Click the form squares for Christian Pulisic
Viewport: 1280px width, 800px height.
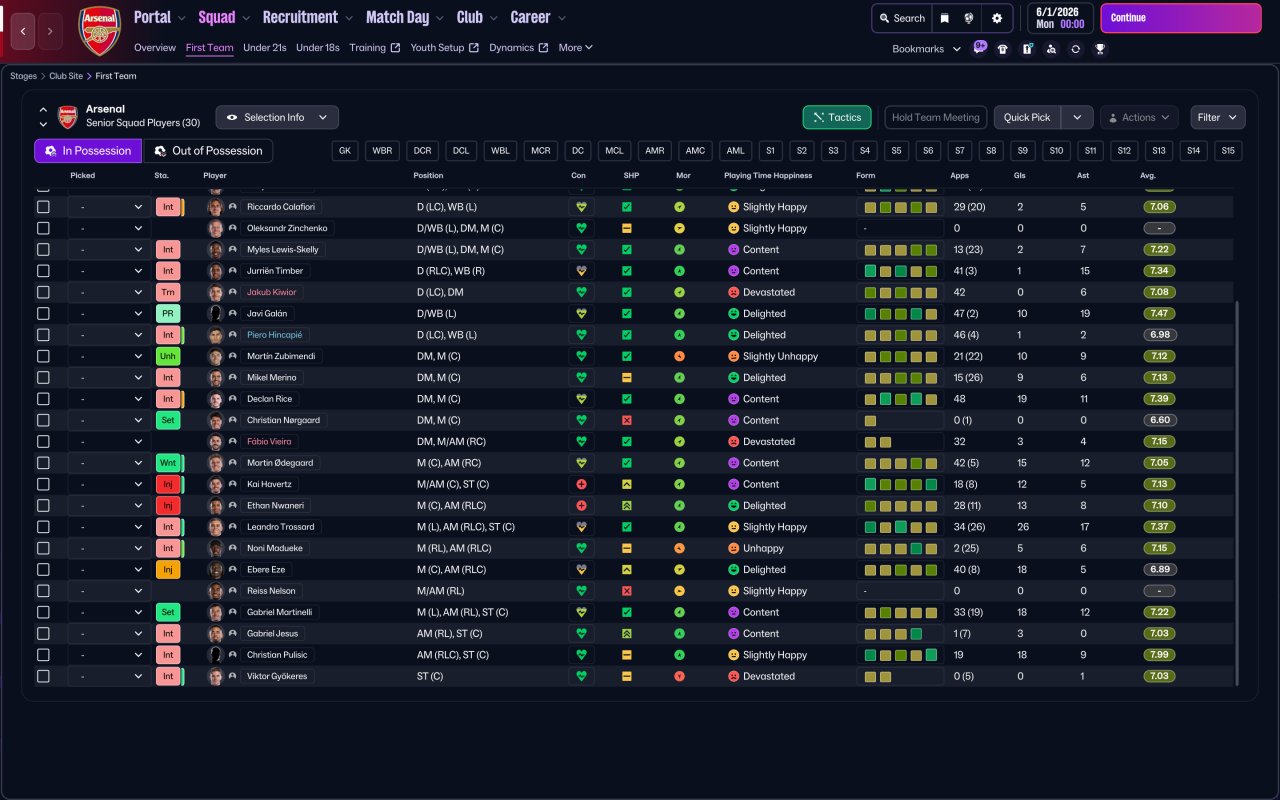coord(900,655)
